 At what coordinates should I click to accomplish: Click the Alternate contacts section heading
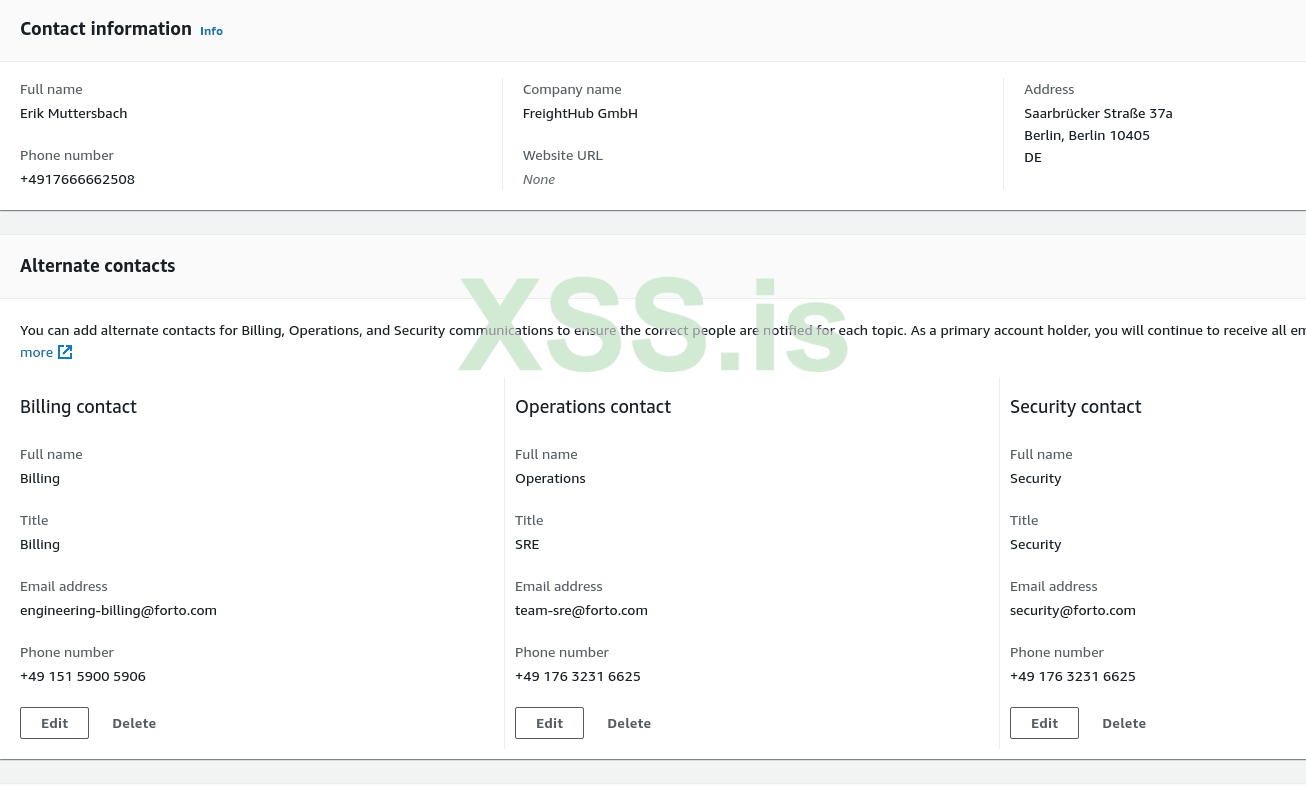98,266
